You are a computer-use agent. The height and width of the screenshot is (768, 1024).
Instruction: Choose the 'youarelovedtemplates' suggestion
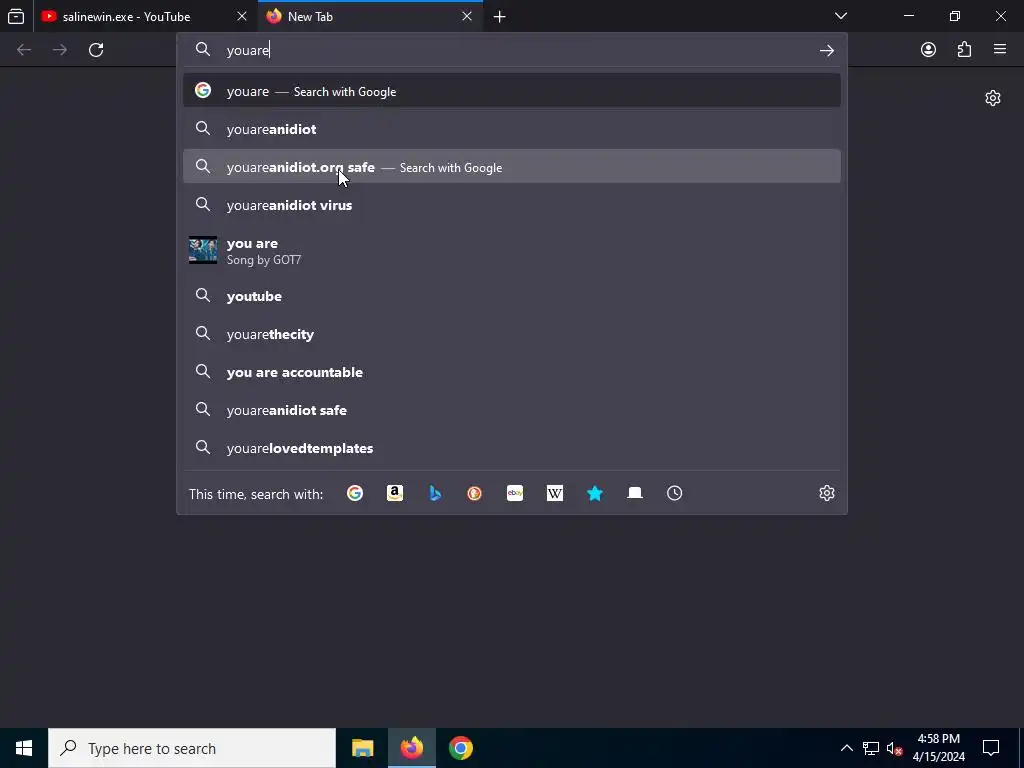point(512,447)
